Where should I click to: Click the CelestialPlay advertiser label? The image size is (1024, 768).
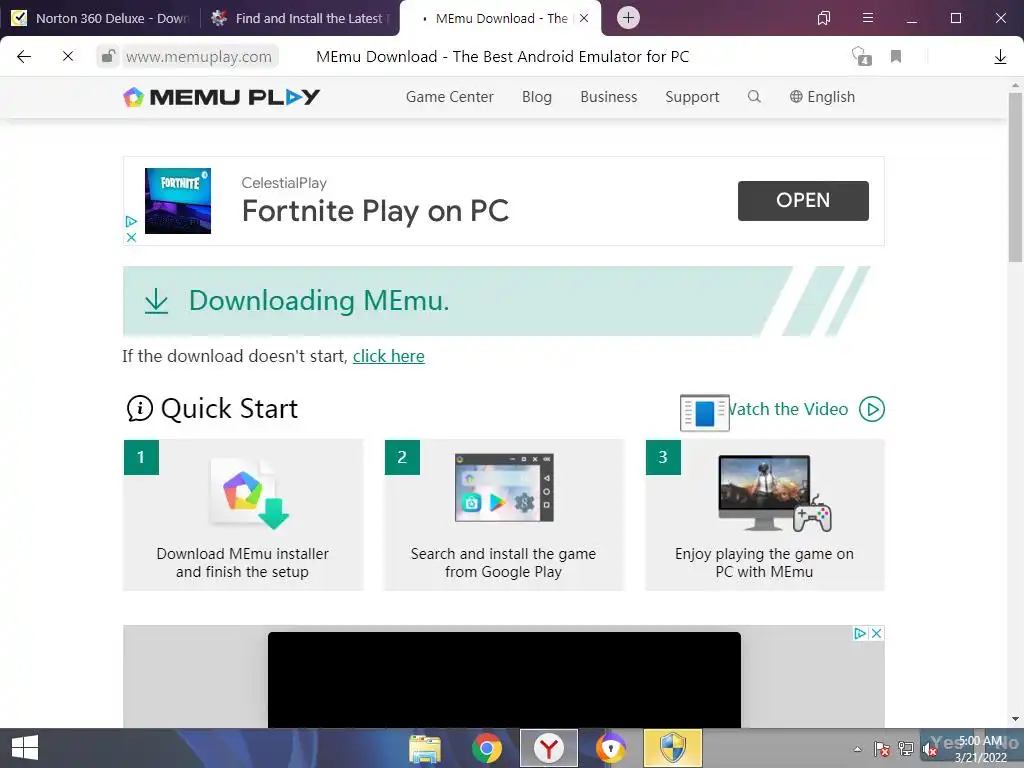point(284,183)
